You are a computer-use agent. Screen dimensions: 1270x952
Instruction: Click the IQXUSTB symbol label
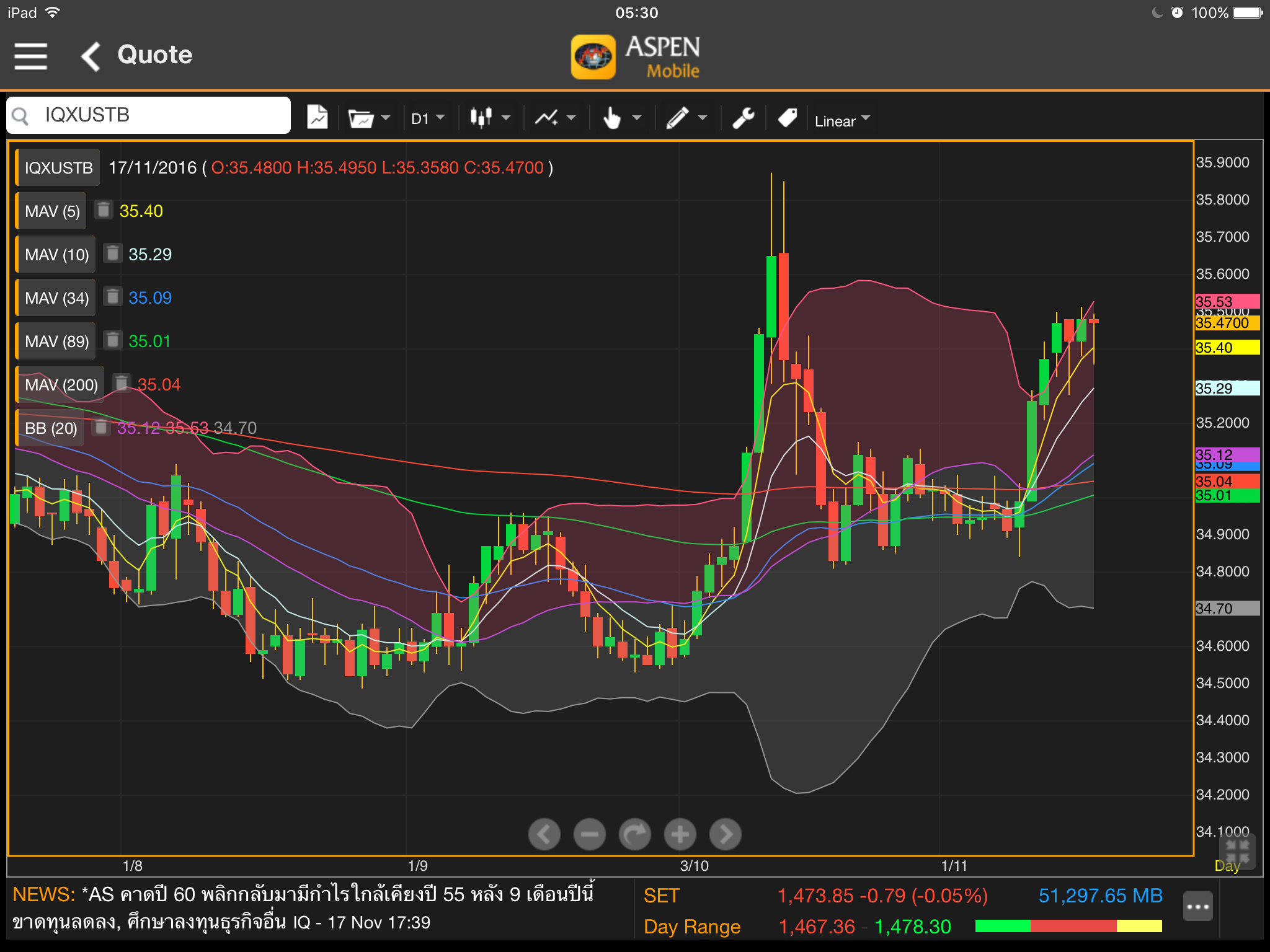(58, 167)
